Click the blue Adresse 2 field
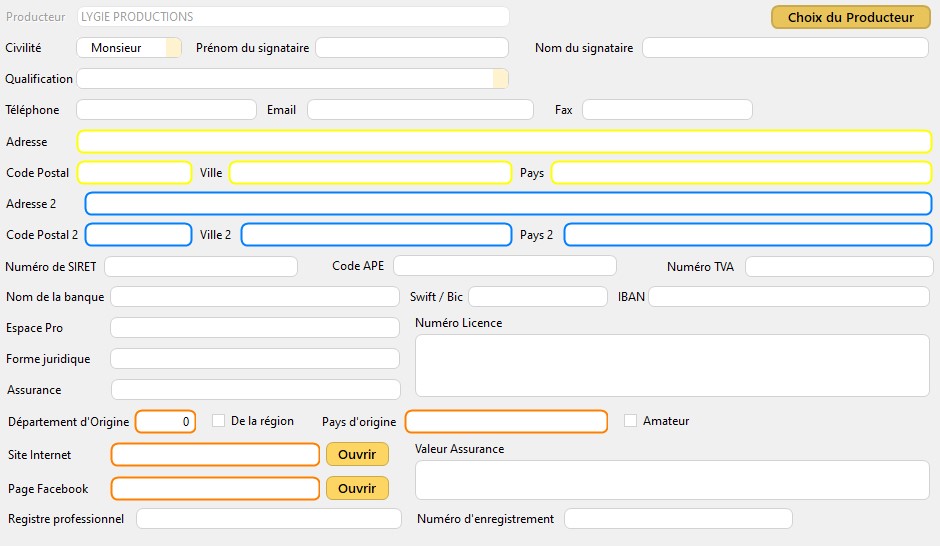940x546 pixels. 508,204
